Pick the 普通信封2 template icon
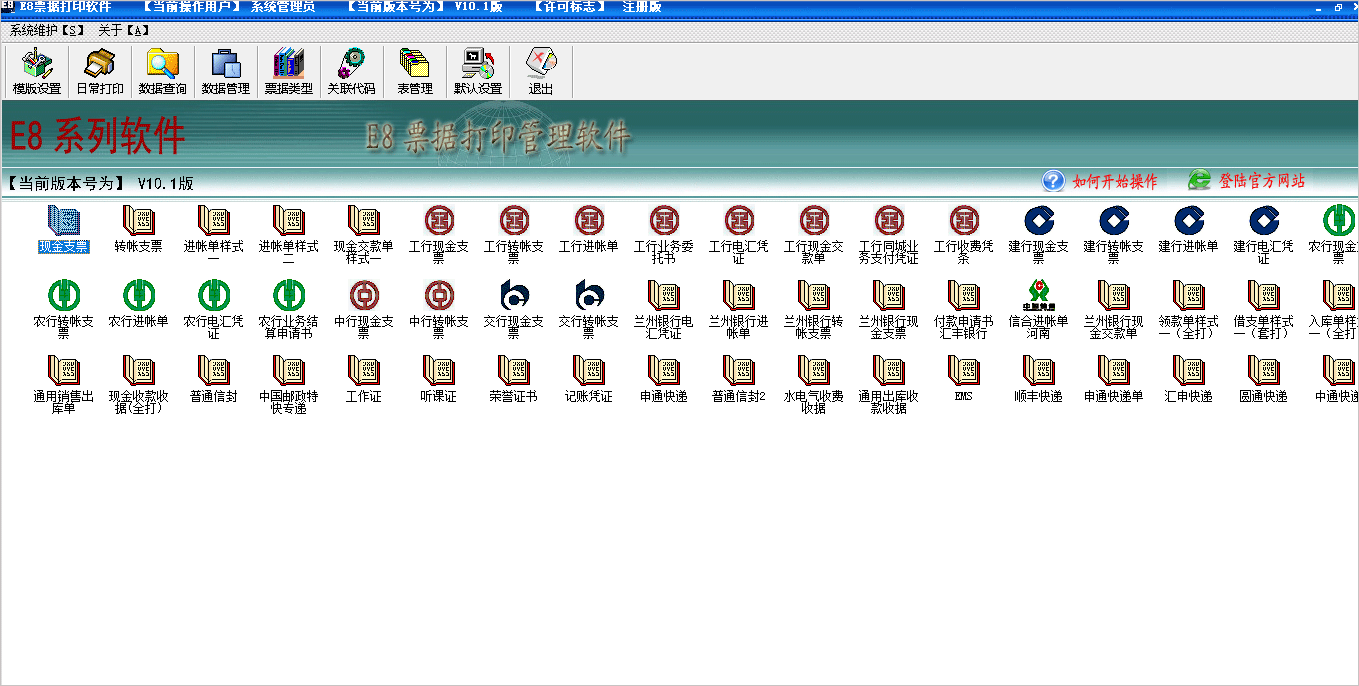Screen dimensions: 1359x686 coord(738,379)
